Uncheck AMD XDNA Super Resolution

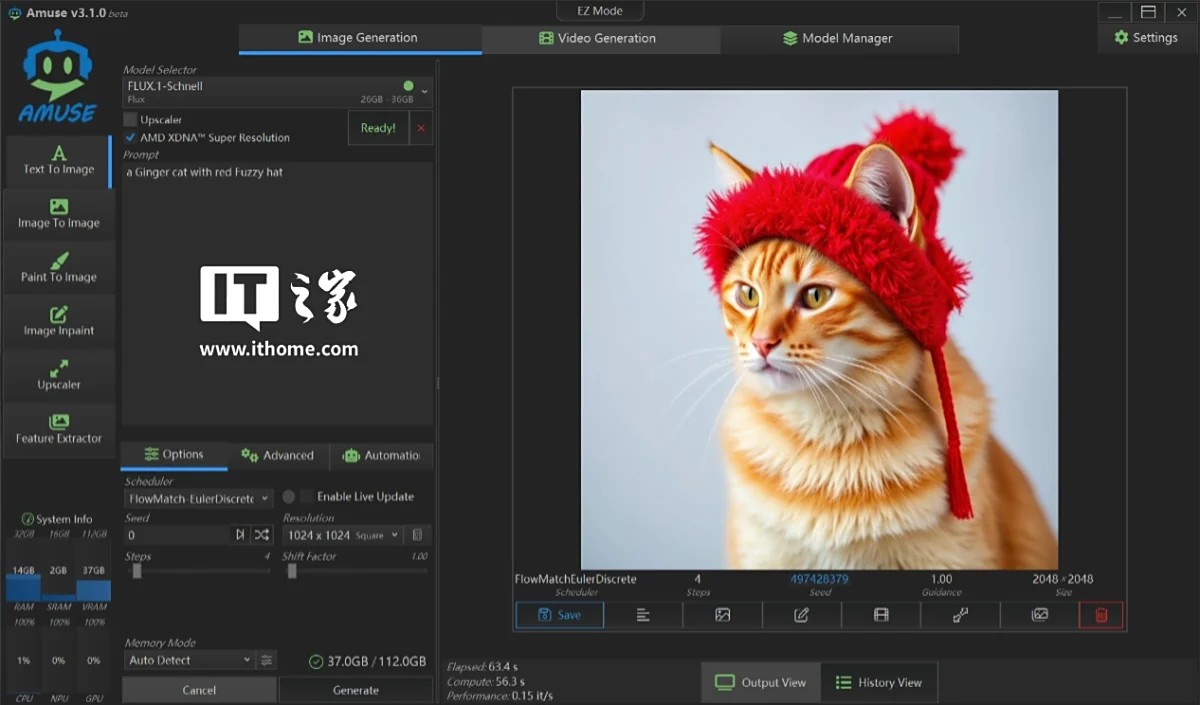pyautogui.click(x=130, y=138)
